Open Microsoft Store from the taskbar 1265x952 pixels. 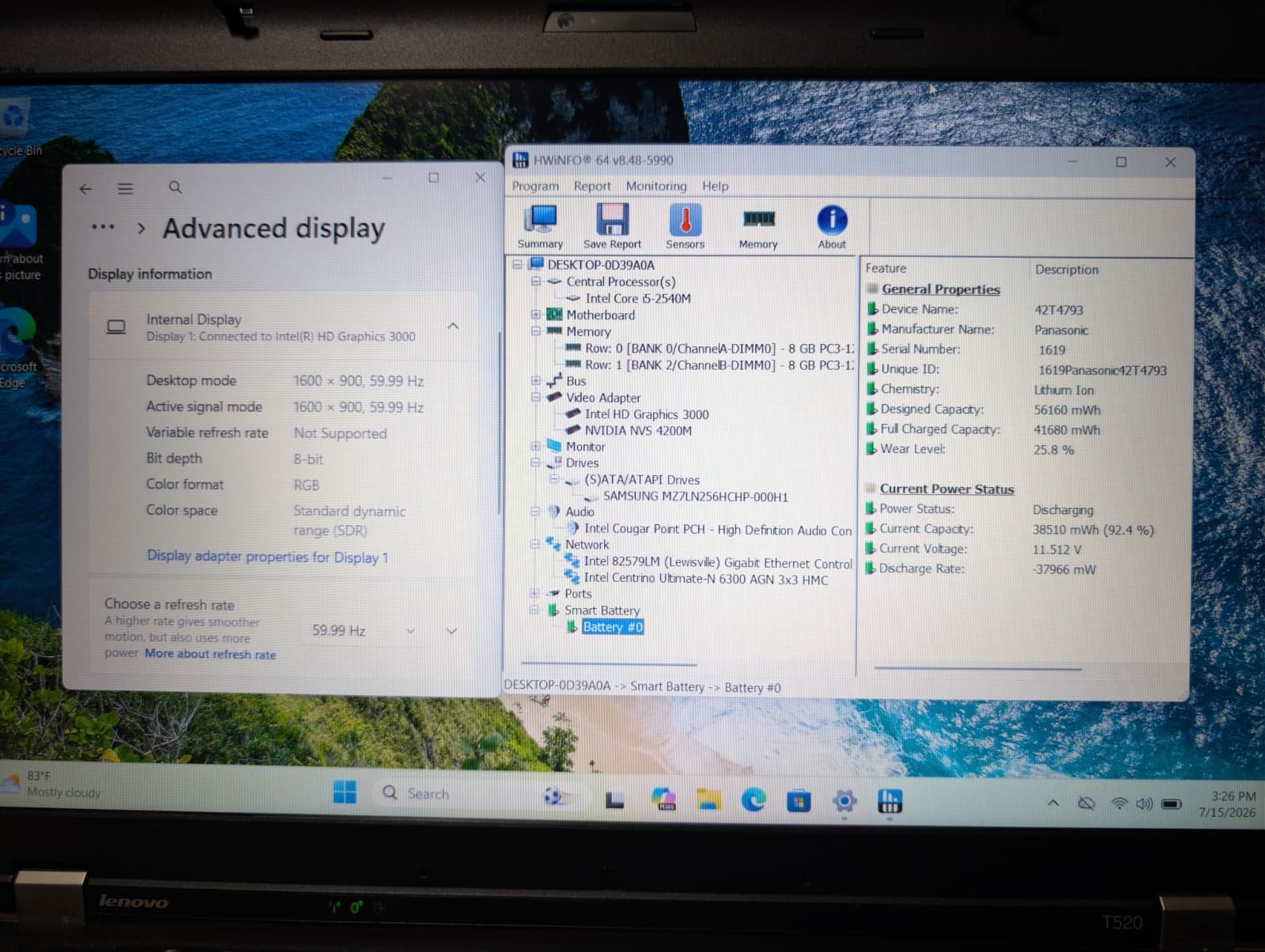point(798,802)
